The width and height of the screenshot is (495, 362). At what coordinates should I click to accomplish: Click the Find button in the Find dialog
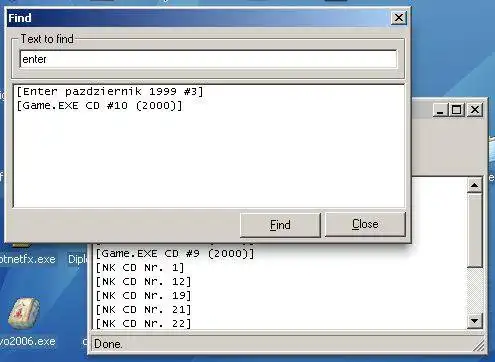point(280,225)
